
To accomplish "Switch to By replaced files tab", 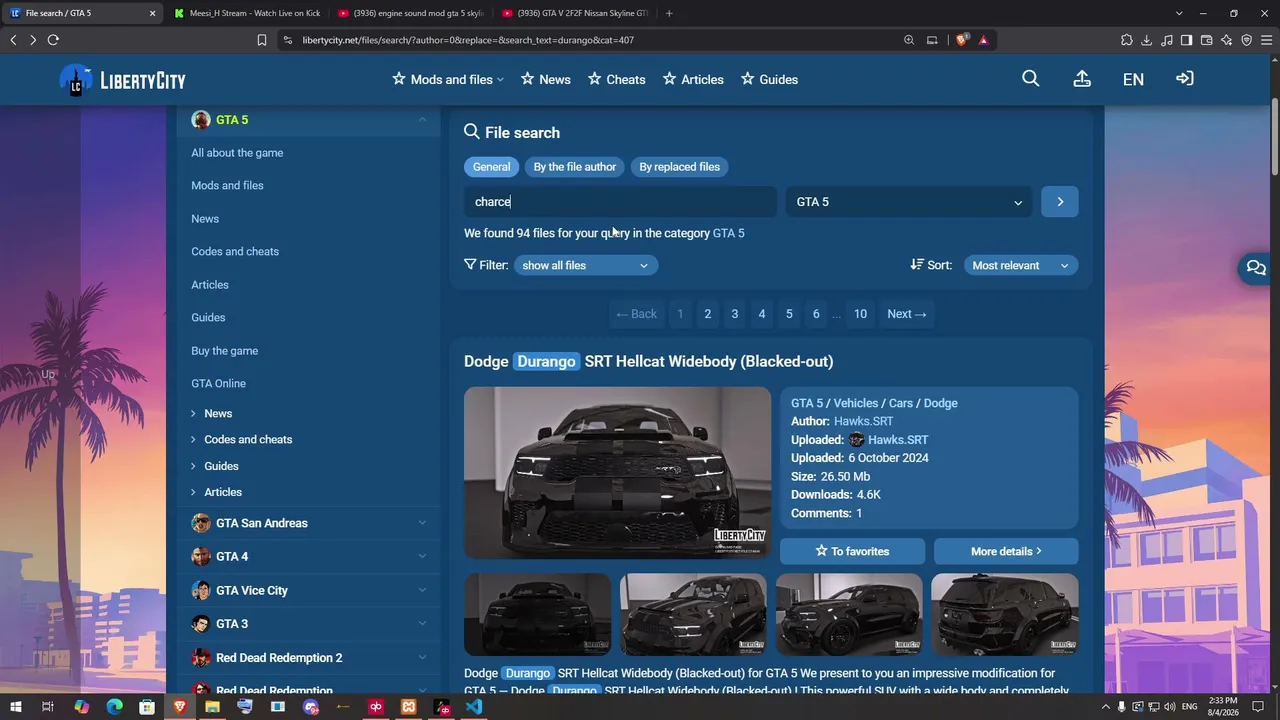I will point(680,167).
